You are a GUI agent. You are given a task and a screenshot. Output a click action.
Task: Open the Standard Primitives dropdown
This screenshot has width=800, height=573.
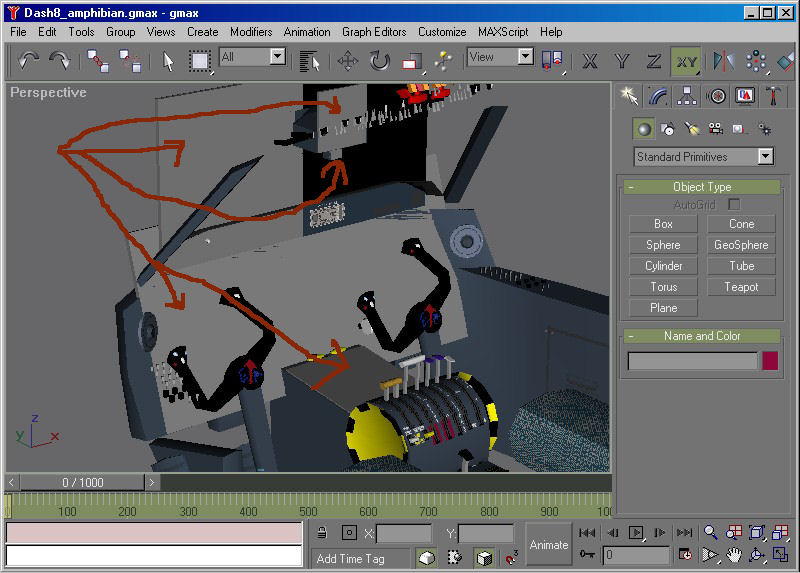704,157
